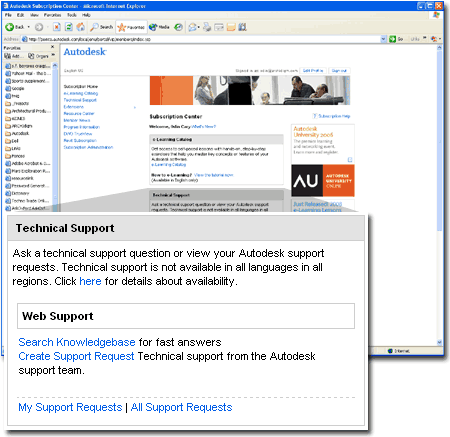This screenshot has height=437, width=450.
Task: Open the Autodesk University 2006 promo
Action: pyautogui.click(x=323, y=143)
